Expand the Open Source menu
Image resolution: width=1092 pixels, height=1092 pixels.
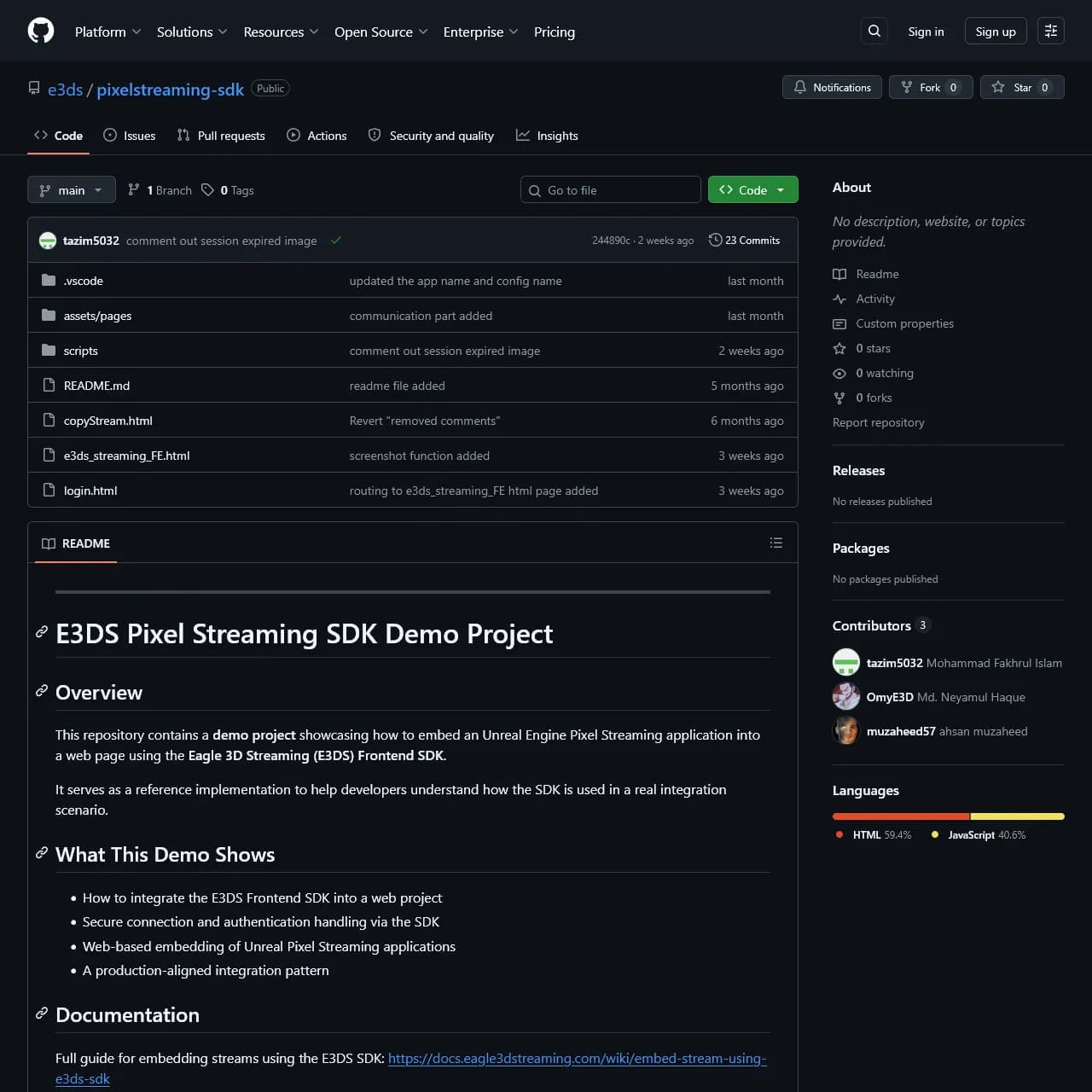point(381,32)
